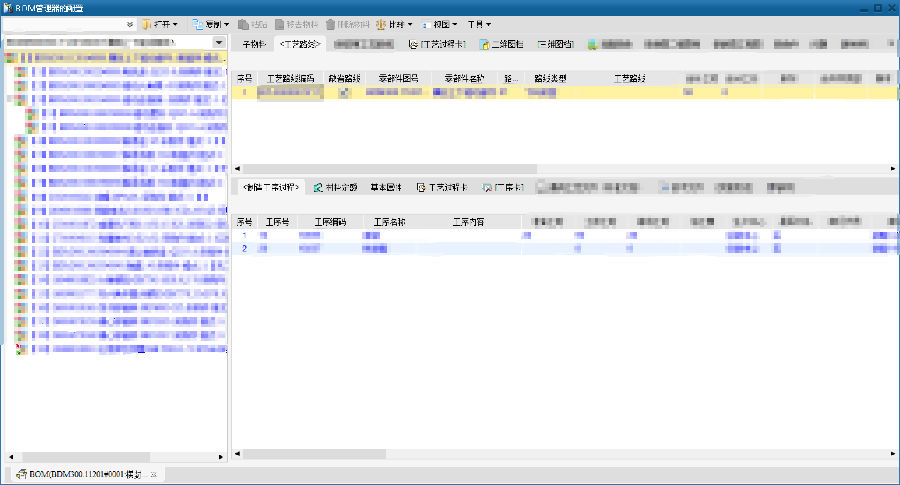Select the 工艺路线 tab
Screen dimensions: 900x485
tap(299, 45)
